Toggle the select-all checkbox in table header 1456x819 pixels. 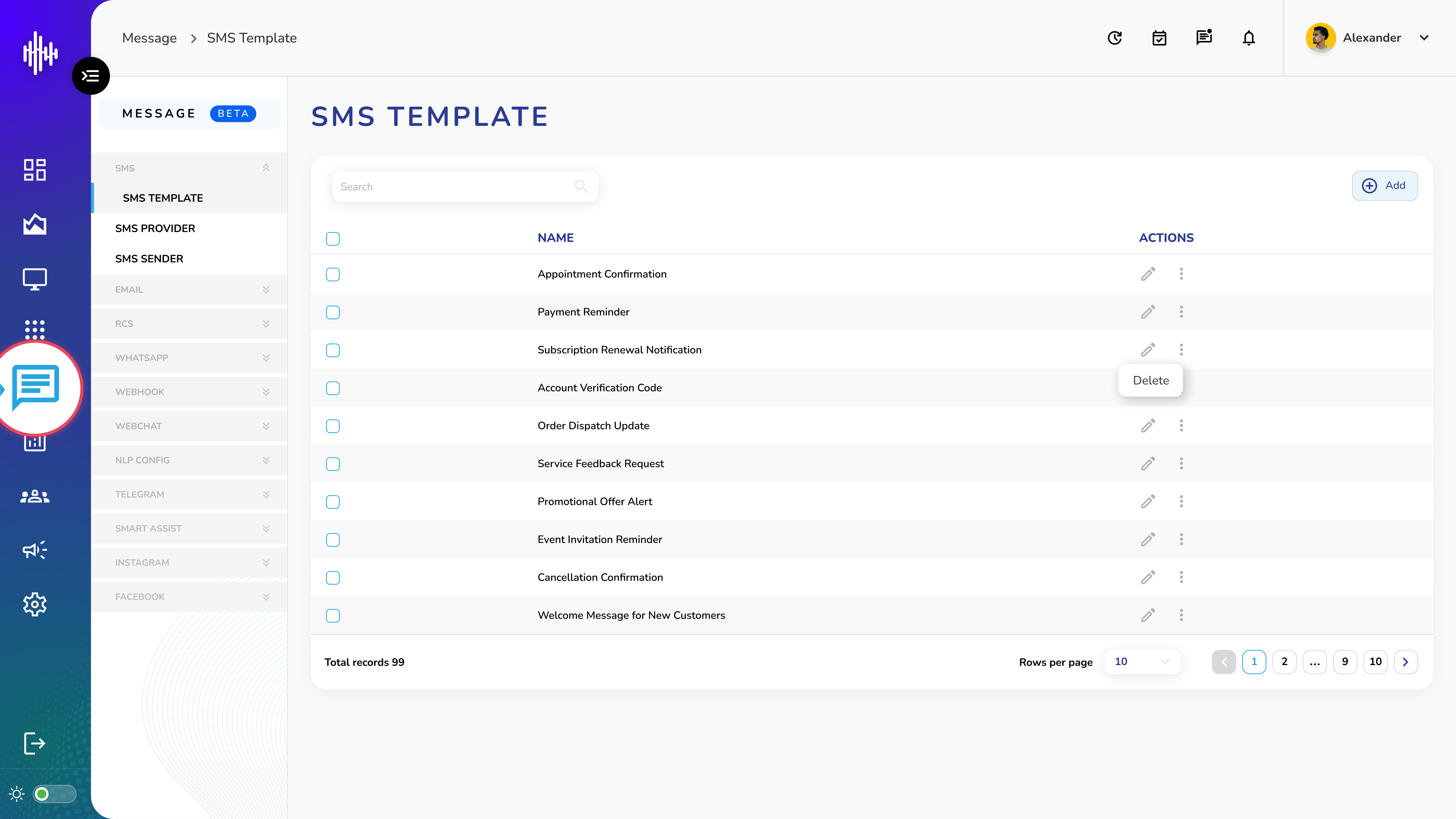333,239
